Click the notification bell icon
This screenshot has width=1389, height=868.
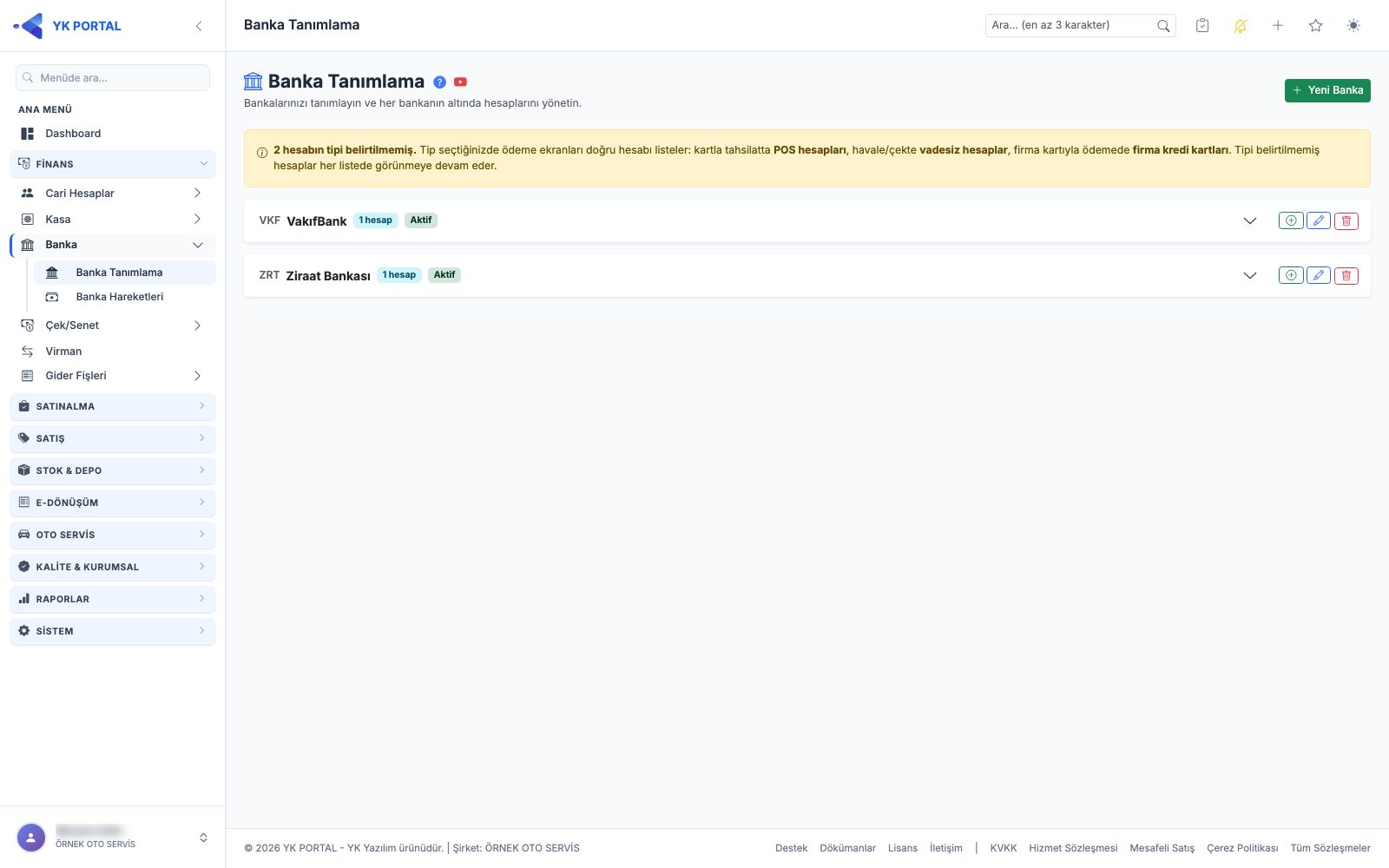pos(1241,26)
